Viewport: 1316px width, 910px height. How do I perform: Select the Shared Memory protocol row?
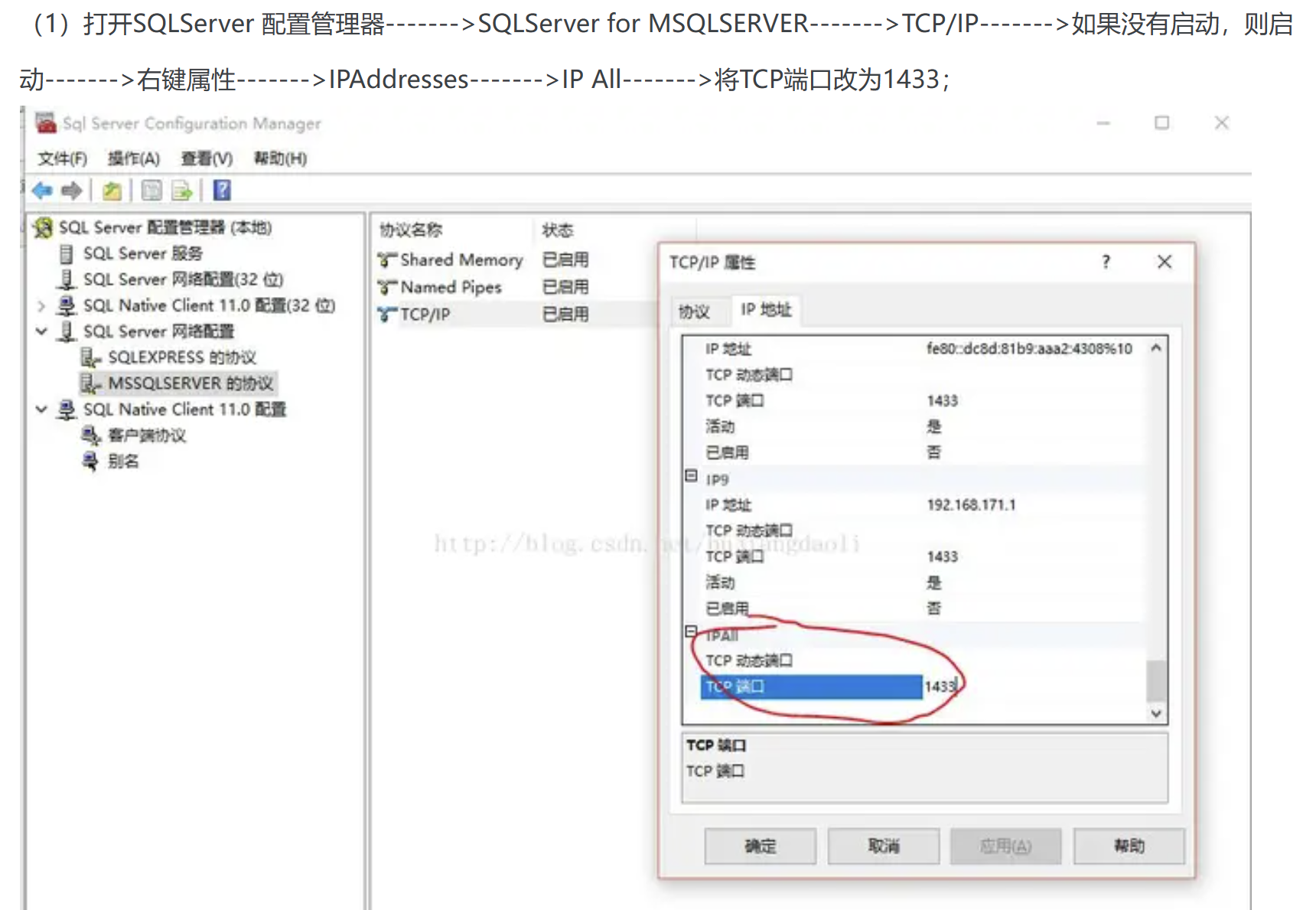[x=461, y=260]
